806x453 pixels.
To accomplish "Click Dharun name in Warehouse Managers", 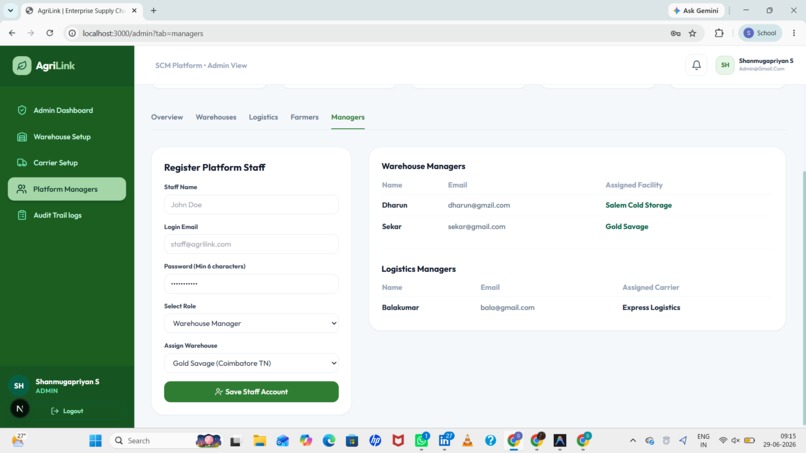I will pyautogui.click(x=394, y=205).
